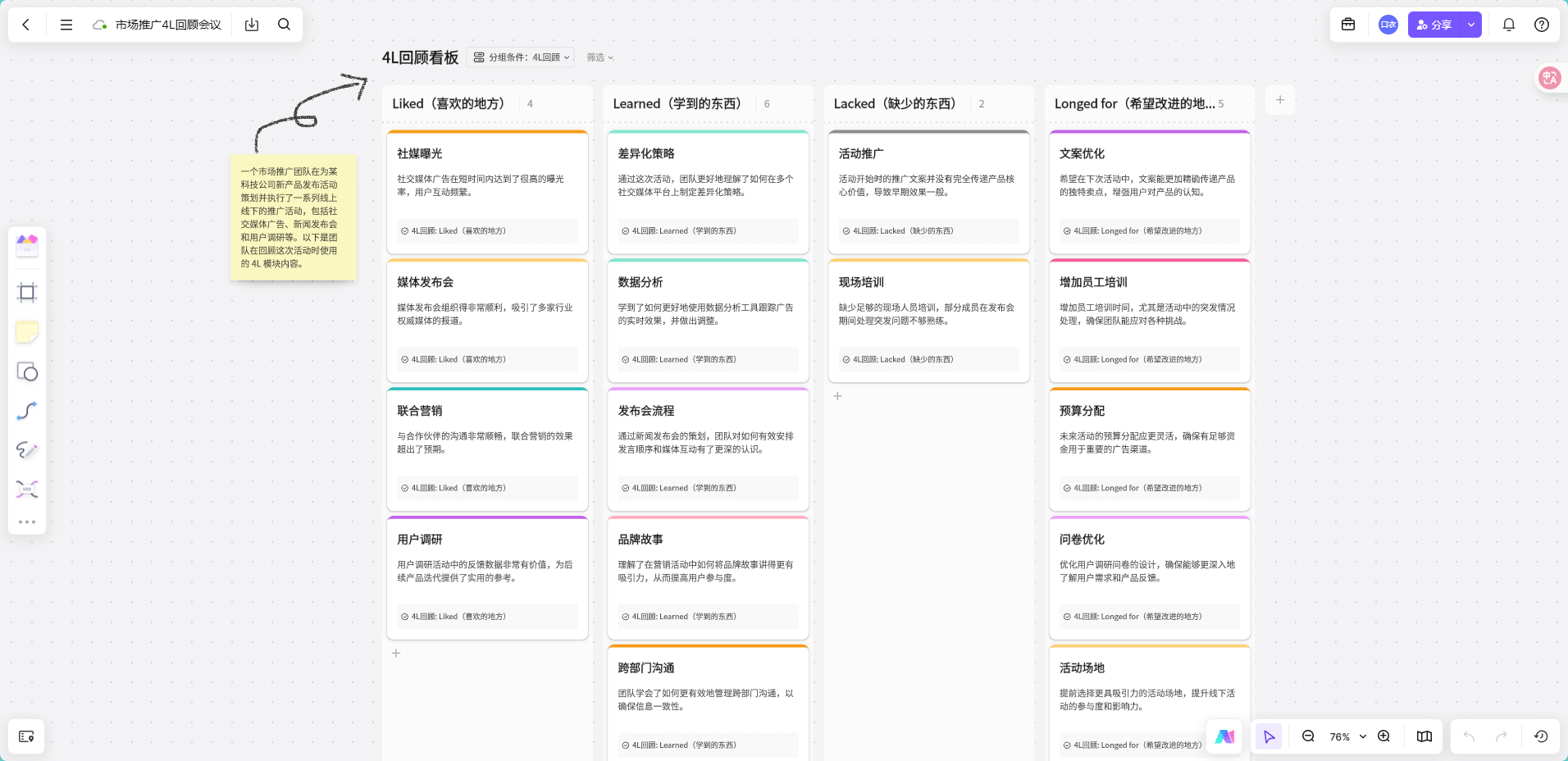Open the minimap view
The height and width of the screenshot is (761, 1568).
pos(1424,736)
